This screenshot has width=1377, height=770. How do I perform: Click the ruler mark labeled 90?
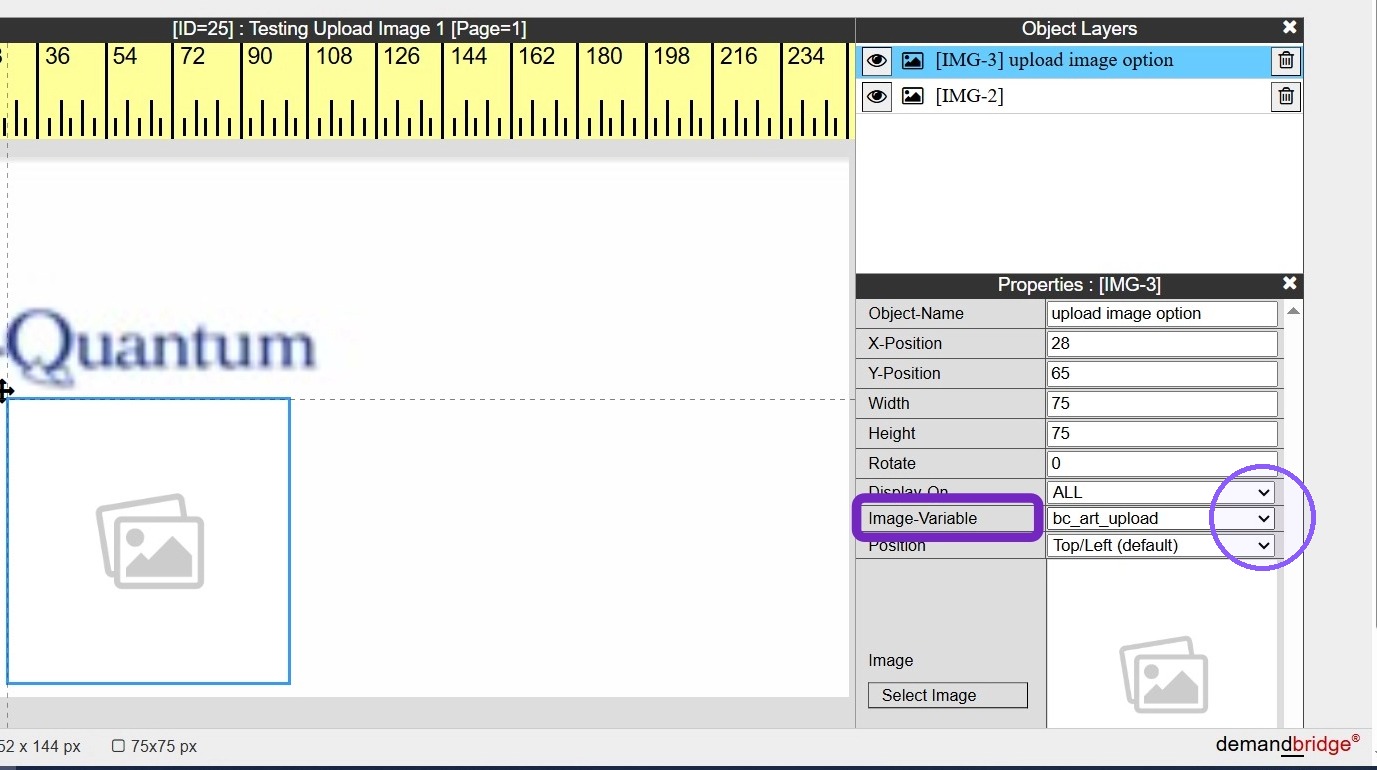(x=260, y=56)
